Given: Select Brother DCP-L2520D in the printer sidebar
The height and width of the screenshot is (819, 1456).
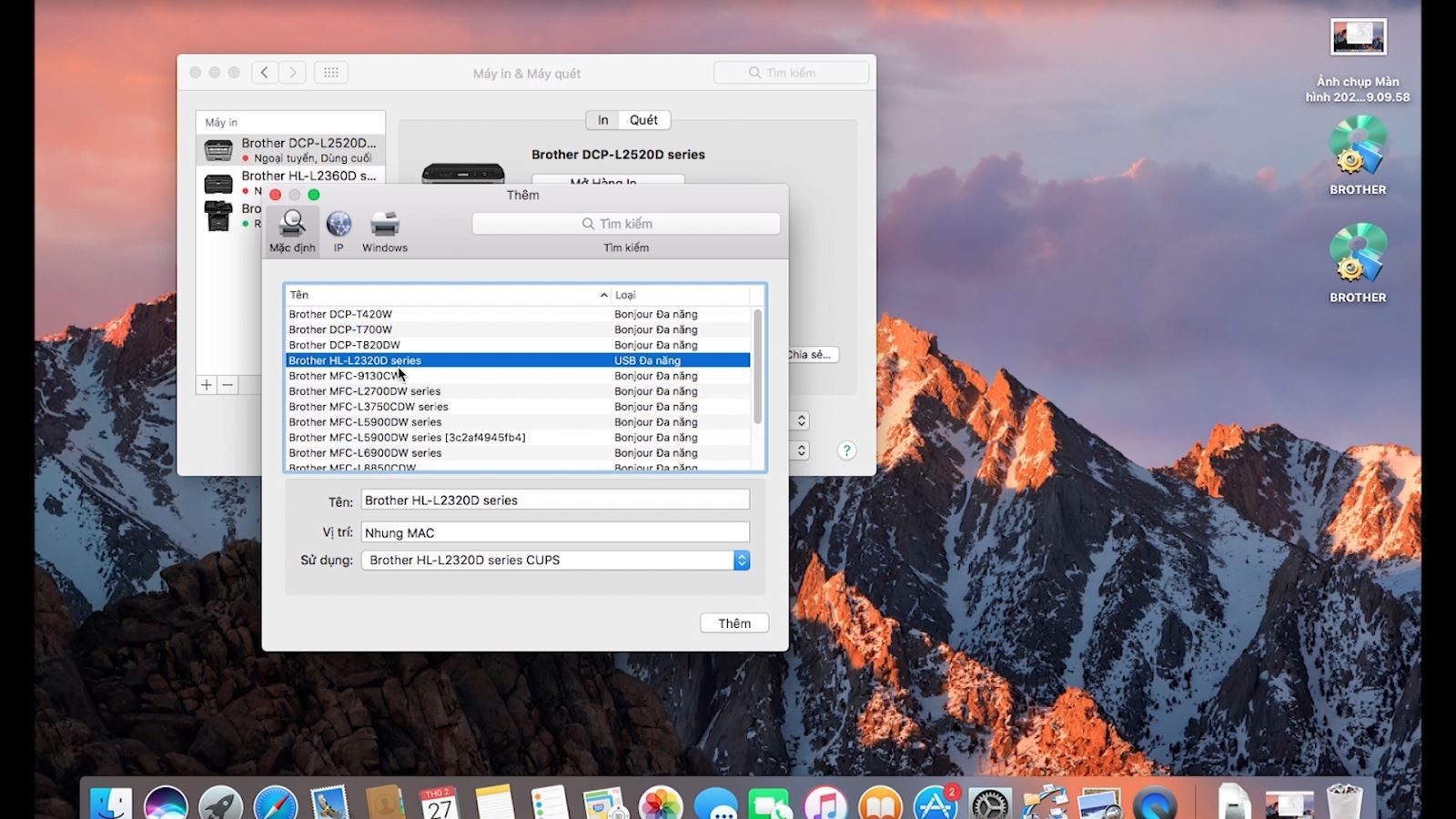Looking at the screenshot, I should click(291, 149).
